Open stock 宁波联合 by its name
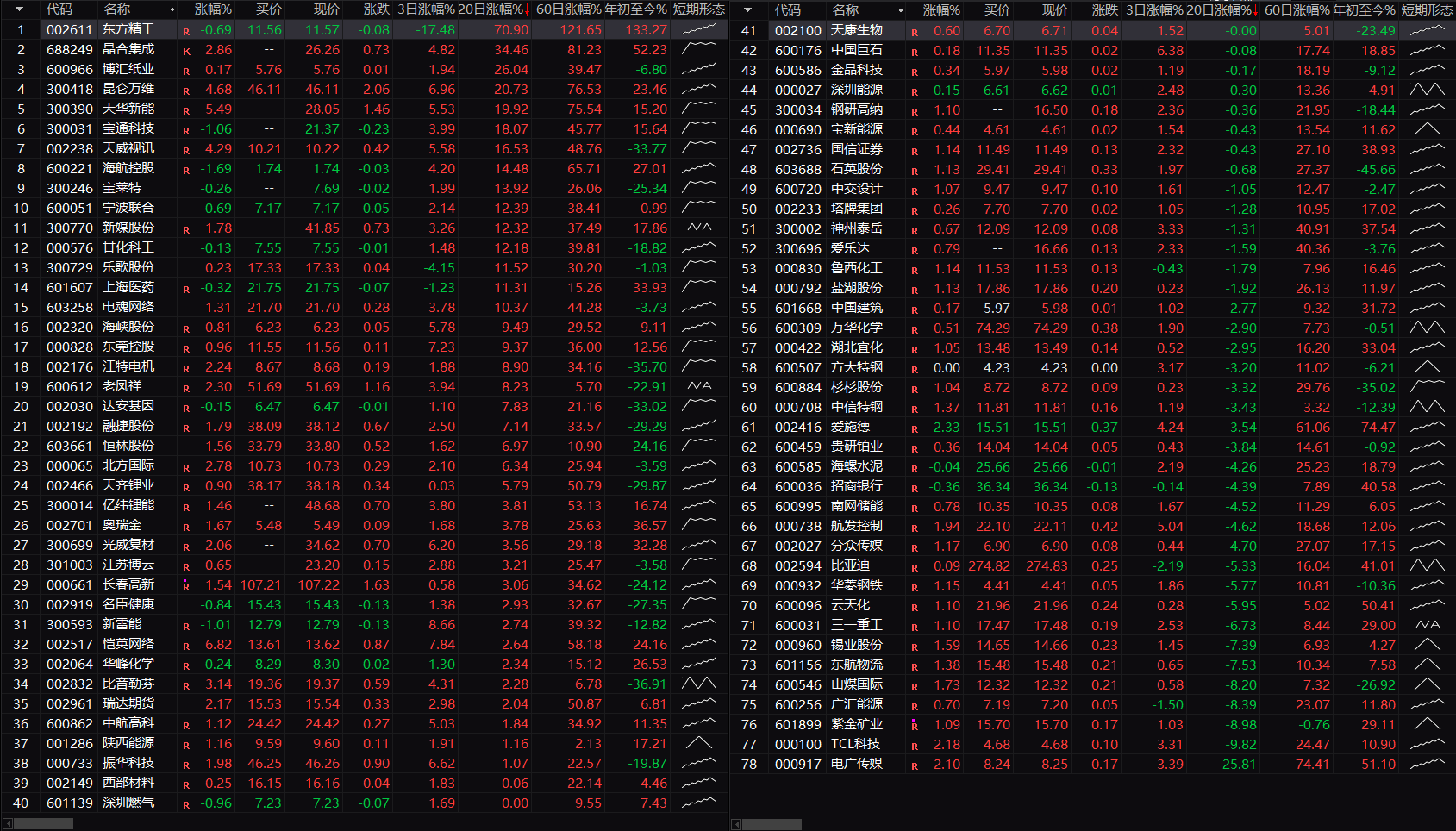The width and height of the screenshot is (1456, 831). [128, 208]
